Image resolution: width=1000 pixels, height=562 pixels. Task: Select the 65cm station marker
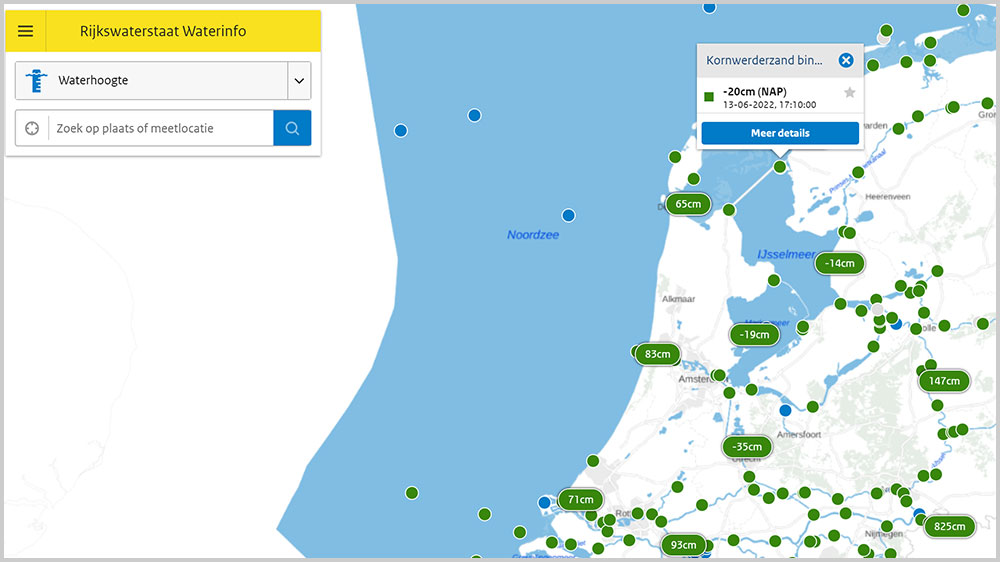coord(688,204)
